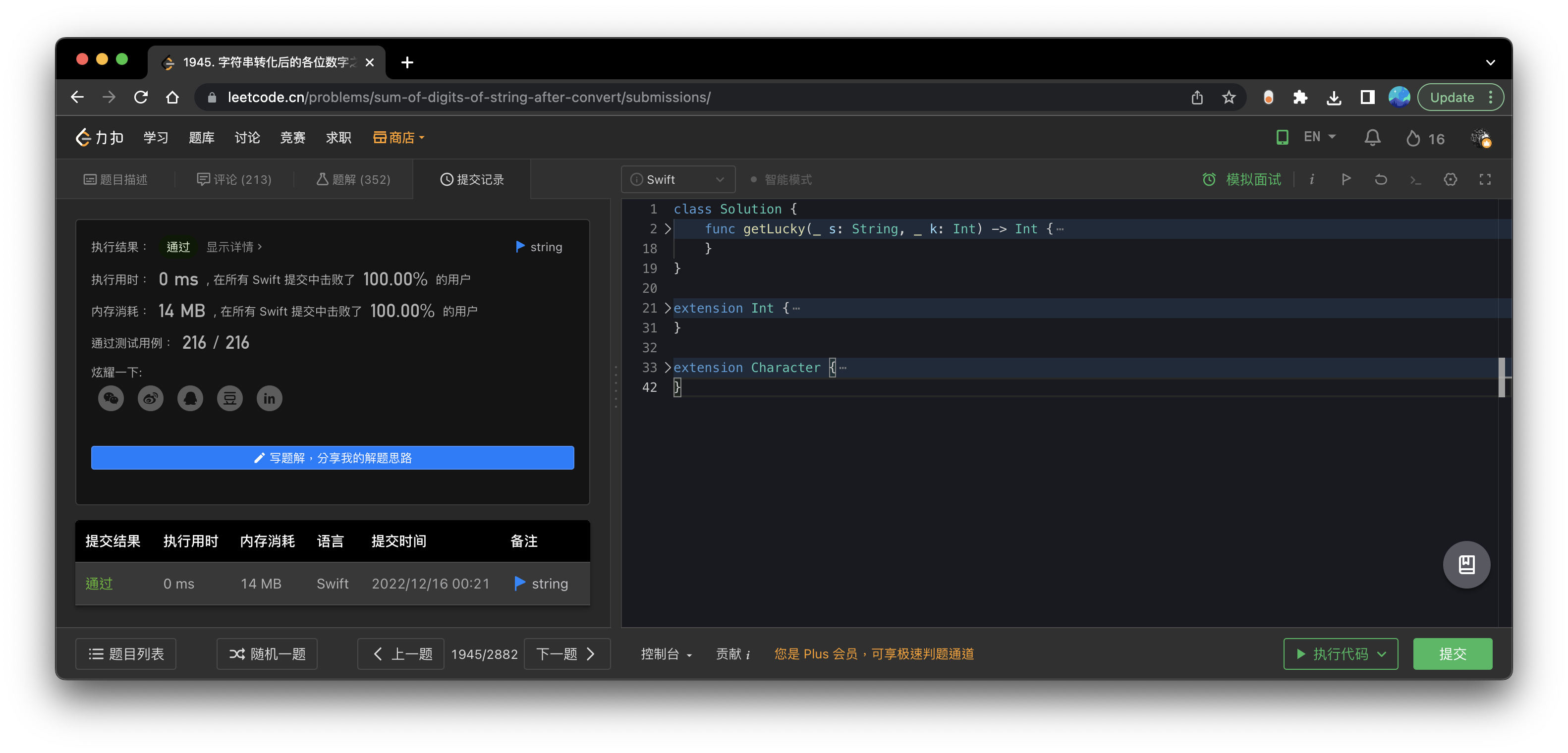The image size is (1568, 753).
Task: Expand folded getLucky function at line 2
Action: [x=668, y=229]
